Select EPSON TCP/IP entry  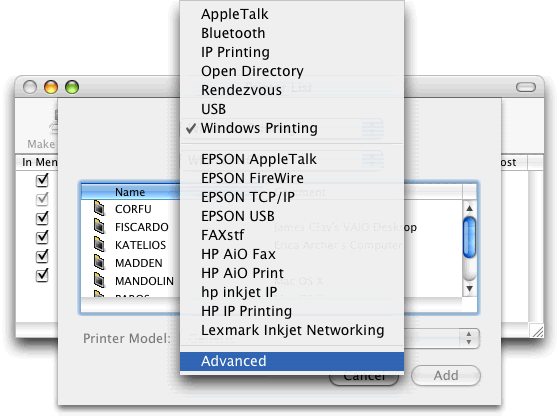pos(292,197)
